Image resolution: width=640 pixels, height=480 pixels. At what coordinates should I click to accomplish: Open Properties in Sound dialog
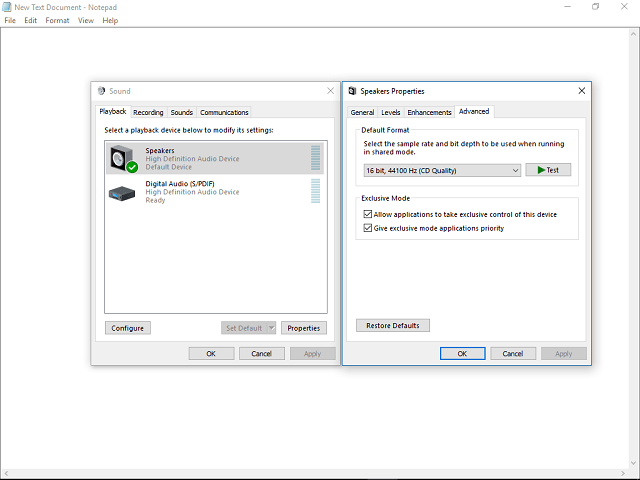pos(304,328)
